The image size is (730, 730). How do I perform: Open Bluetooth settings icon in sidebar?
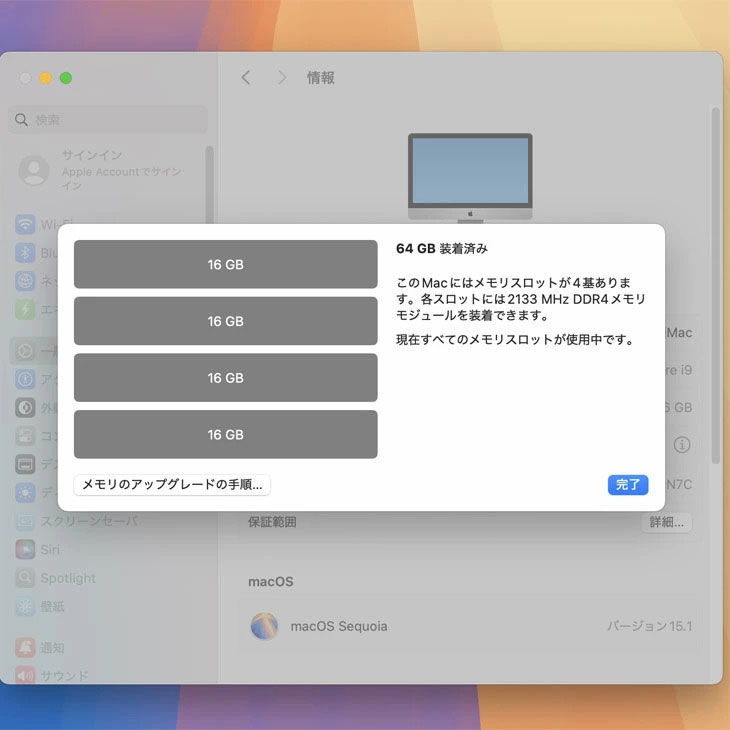(25, 253)
